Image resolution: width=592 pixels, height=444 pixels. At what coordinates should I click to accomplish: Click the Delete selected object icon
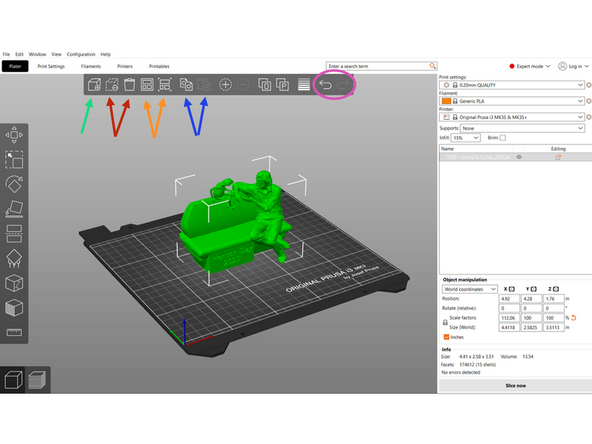(112, 85)
